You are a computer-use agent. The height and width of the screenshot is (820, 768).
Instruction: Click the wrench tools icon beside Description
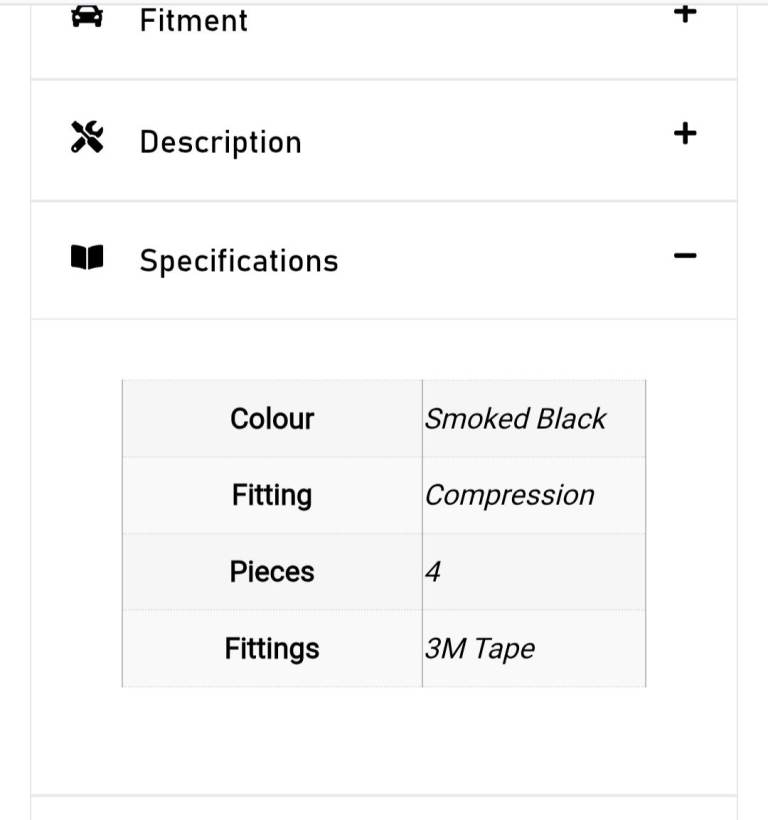coord(87,138)
